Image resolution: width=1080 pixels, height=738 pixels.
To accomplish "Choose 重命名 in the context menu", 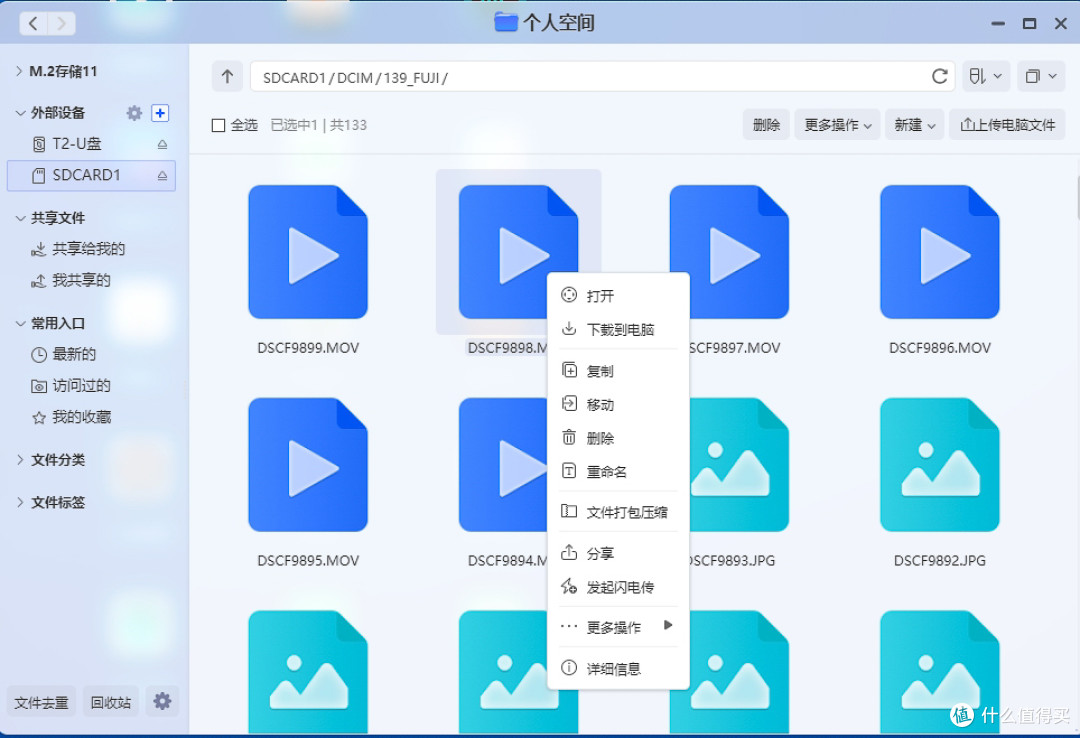I will (x=619, y=472).
